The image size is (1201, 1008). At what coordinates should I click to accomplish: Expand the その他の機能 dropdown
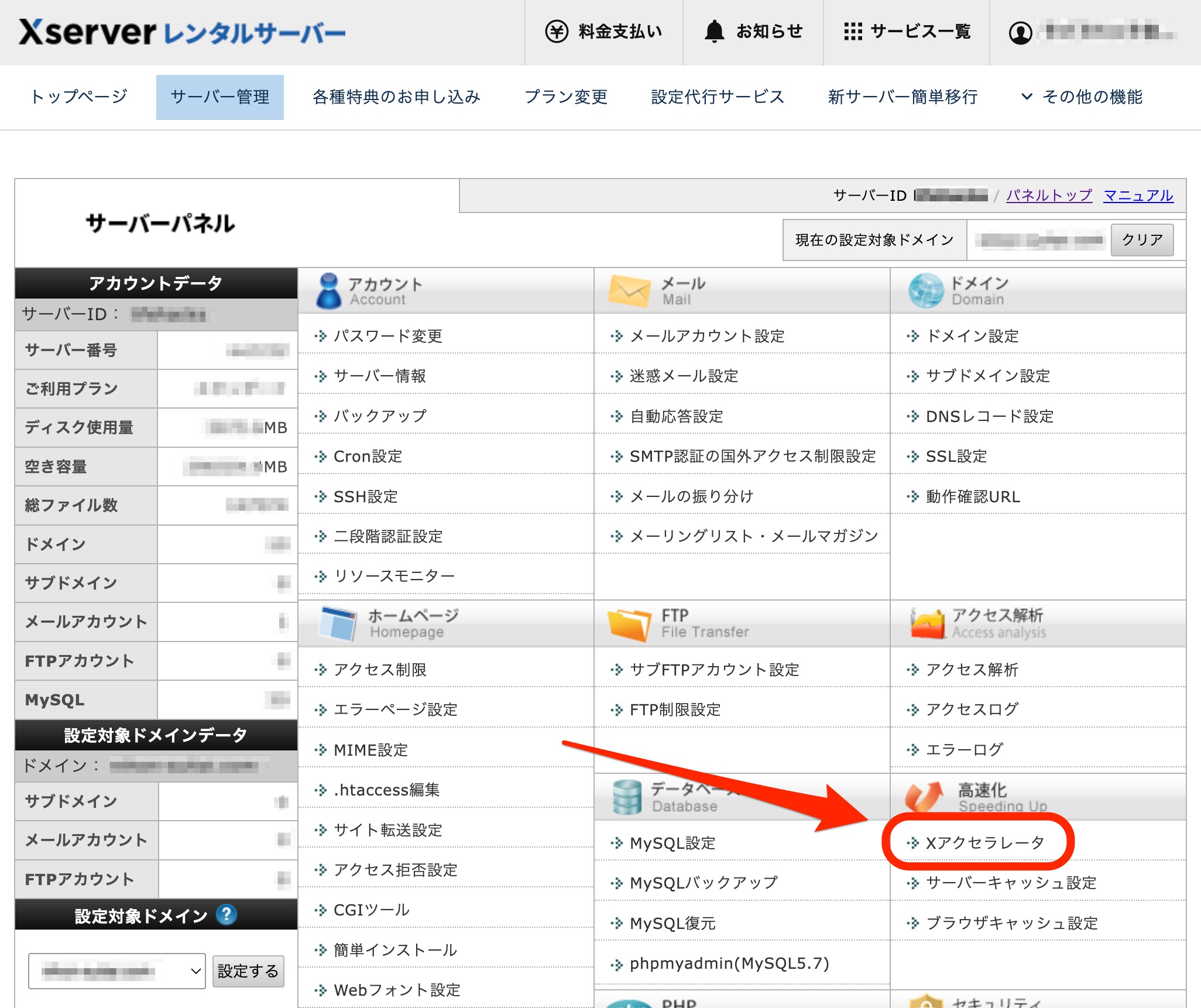click(1082, 97)
